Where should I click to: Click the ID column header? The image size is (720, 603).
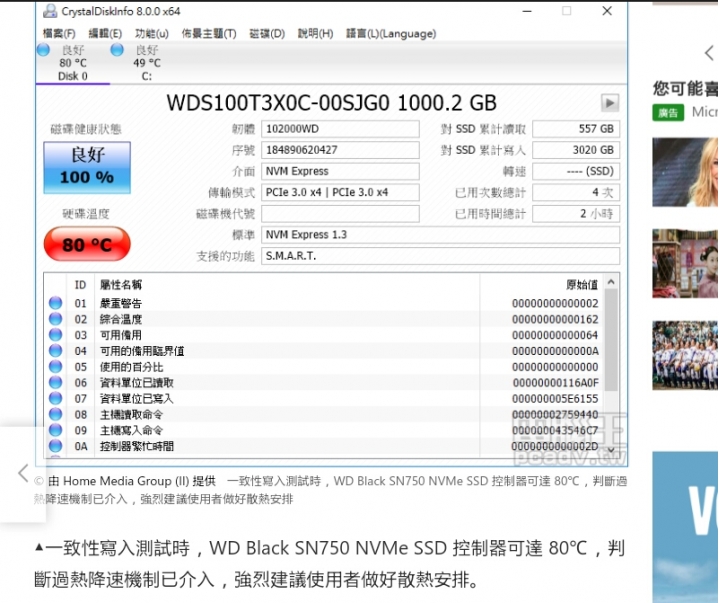[x=81, y=285]
